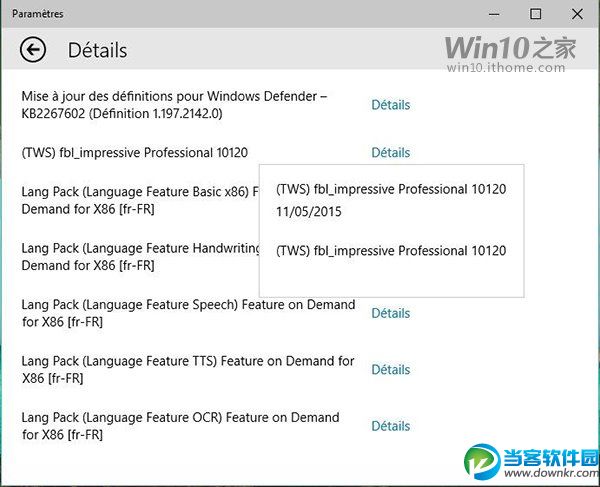Select Windows Defender KB2267602 update entry
Image resolution: width=600 pixels, height=487 pixels.
click(x=174, y=105)
